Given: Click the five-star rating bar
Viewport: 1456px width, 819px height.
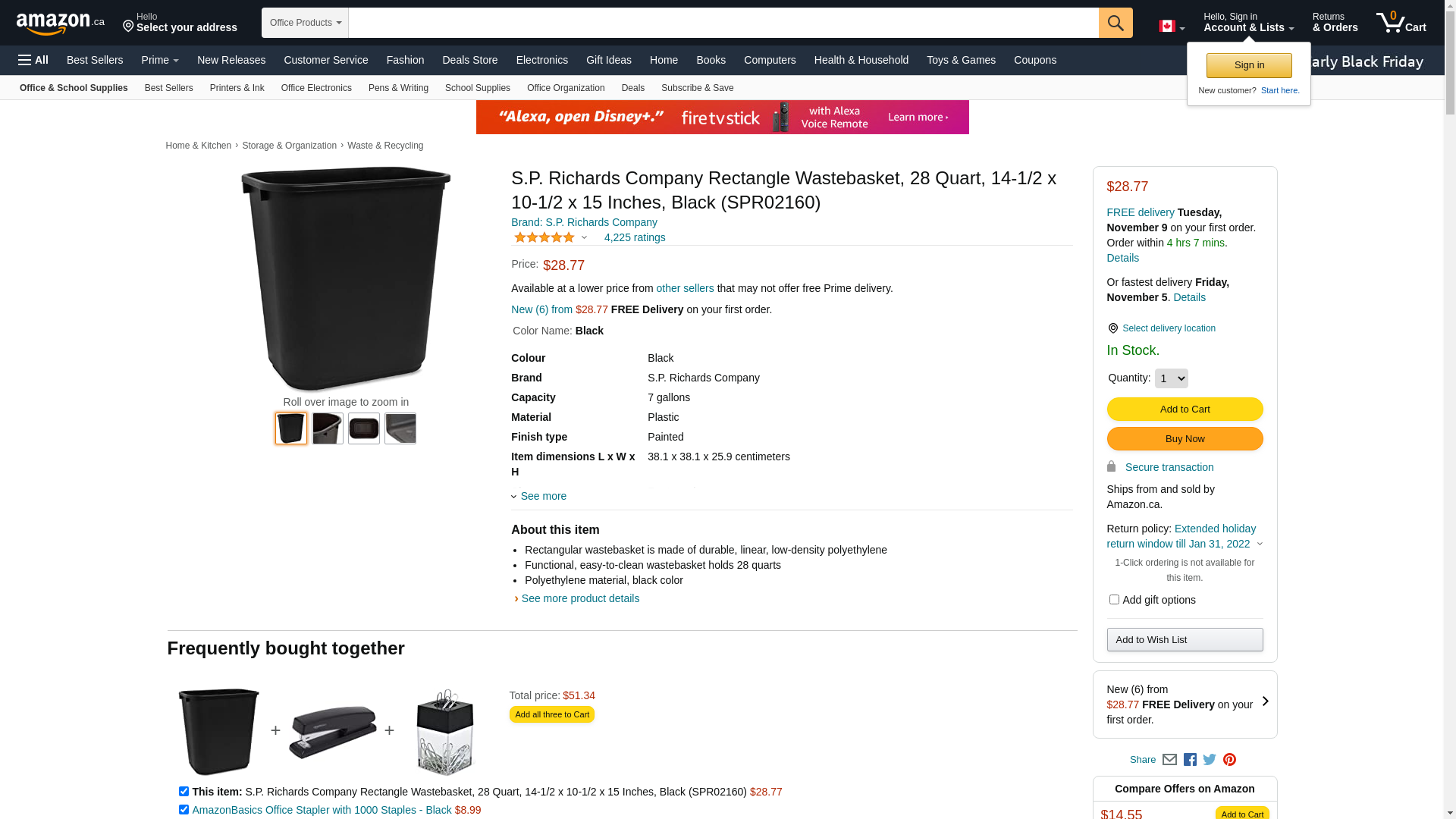Looking at the screenshot, I should coord(544,237).
